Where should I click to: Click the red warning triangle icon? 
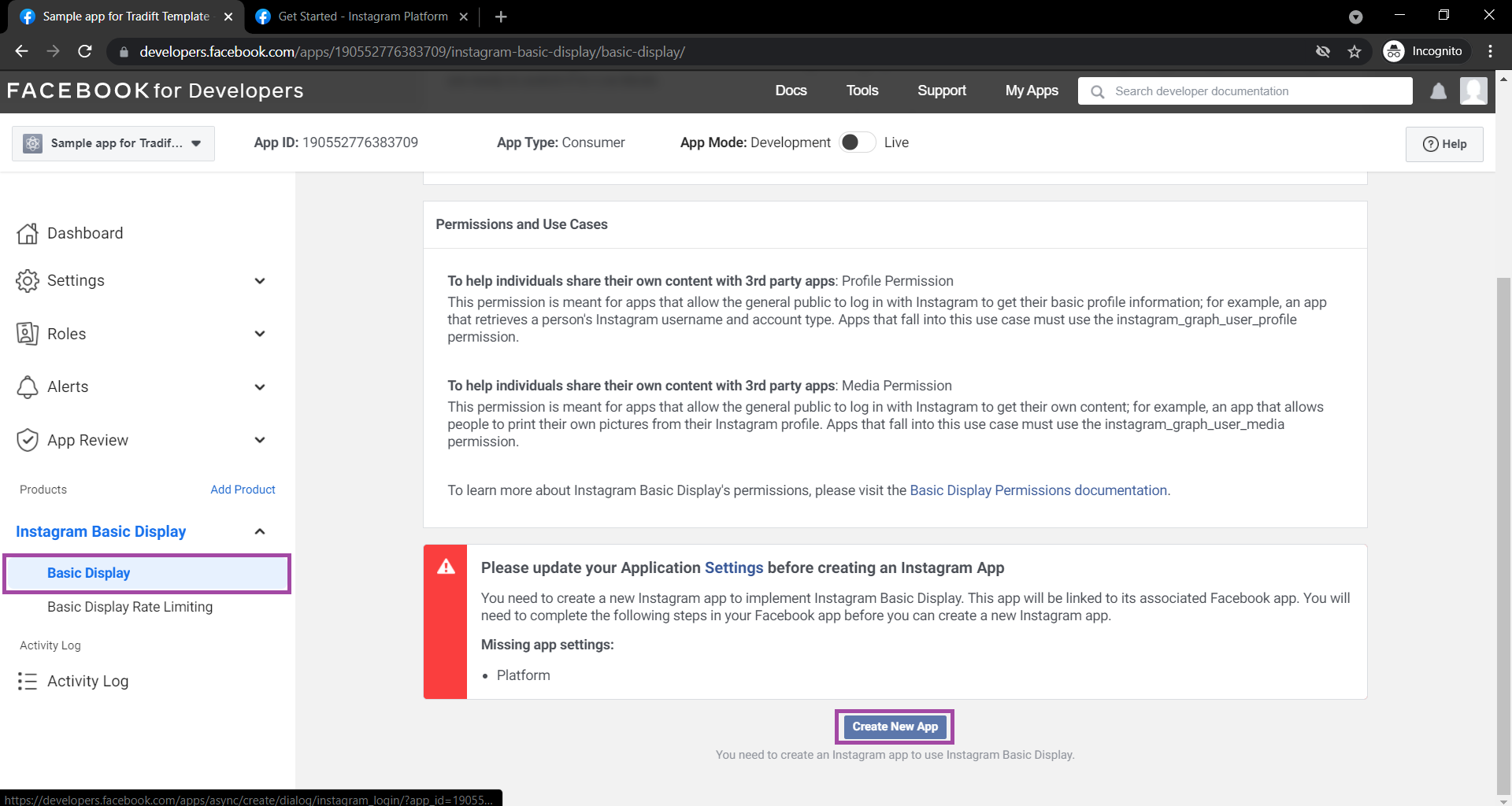(x=446, y=567)
